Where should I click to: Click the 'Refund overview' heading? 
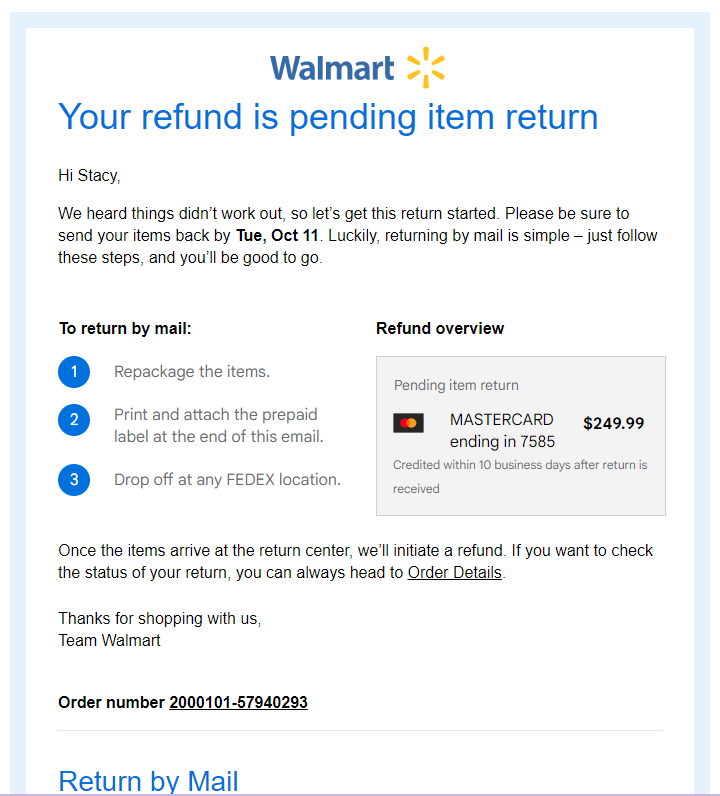(440, 328)
